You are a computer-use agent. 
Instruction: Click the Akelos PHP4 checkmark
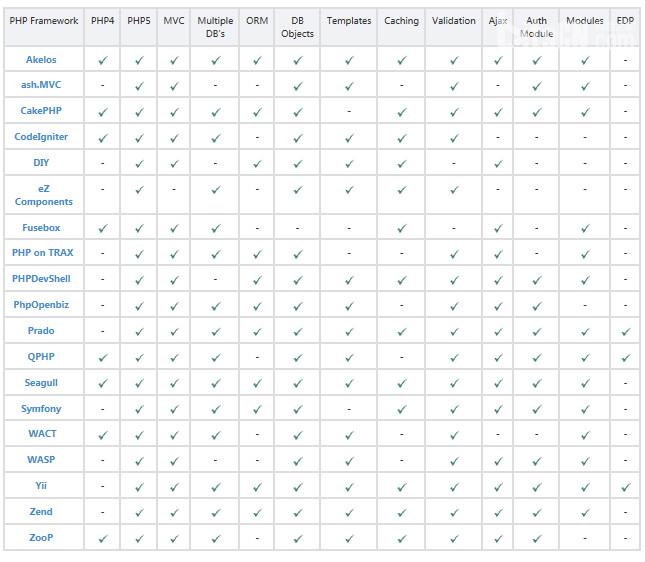(x=103, y=61)
